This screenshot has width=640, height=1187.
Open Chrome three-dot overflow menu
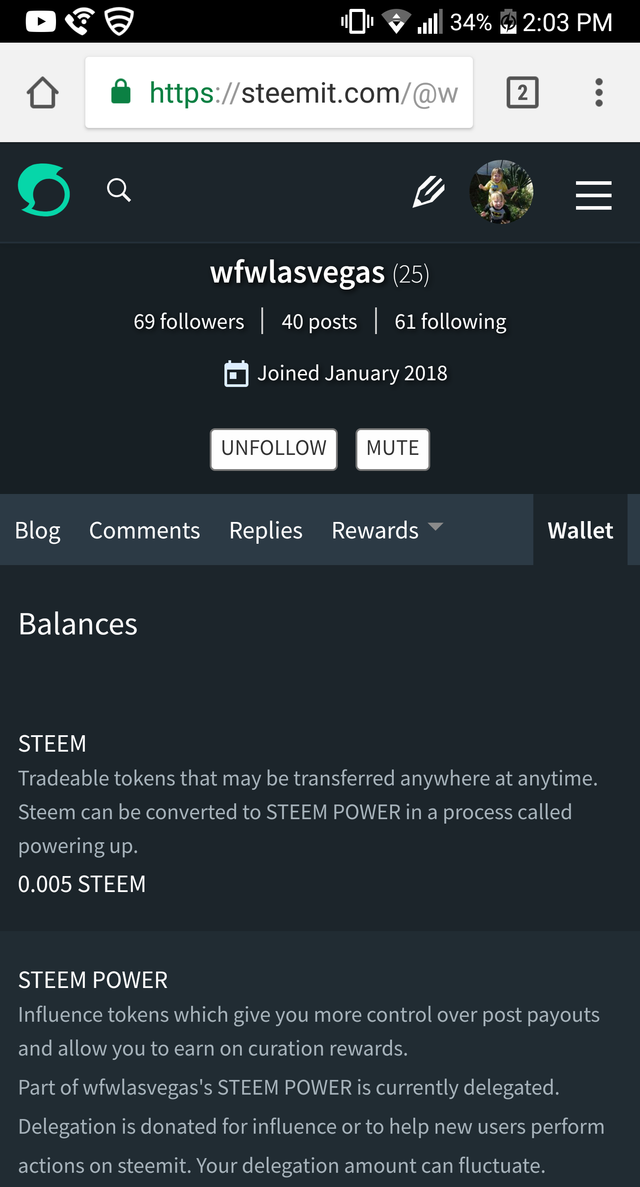point(598,92)
